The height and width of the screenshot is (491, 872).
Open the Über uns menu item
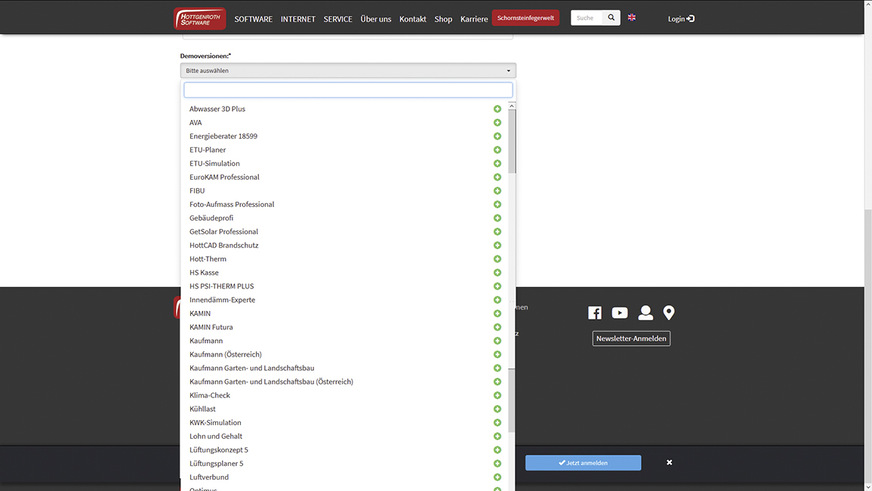376,19
